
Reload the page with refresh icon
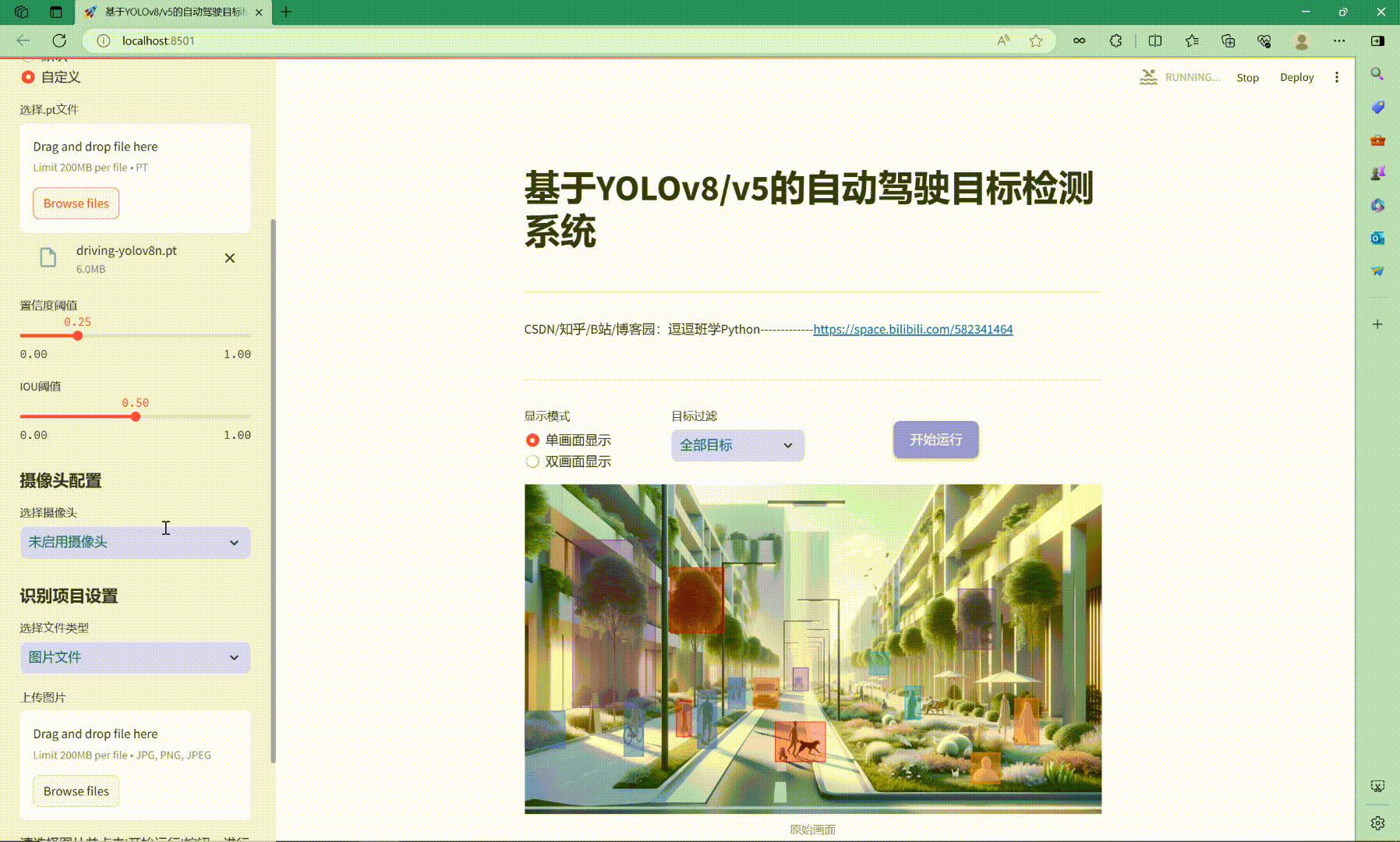[x=59, y=41]
